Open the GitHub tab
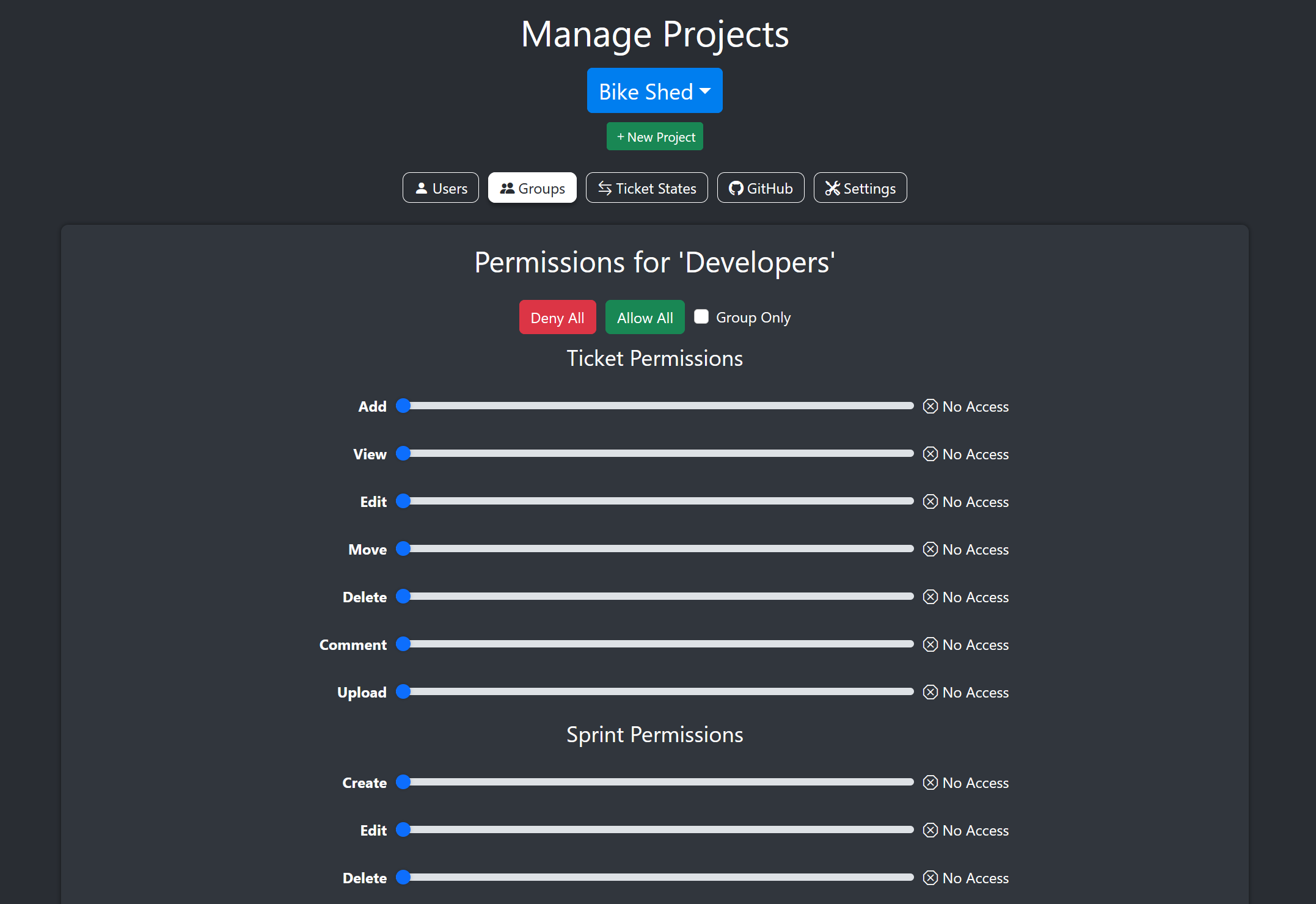 (761, 188)
